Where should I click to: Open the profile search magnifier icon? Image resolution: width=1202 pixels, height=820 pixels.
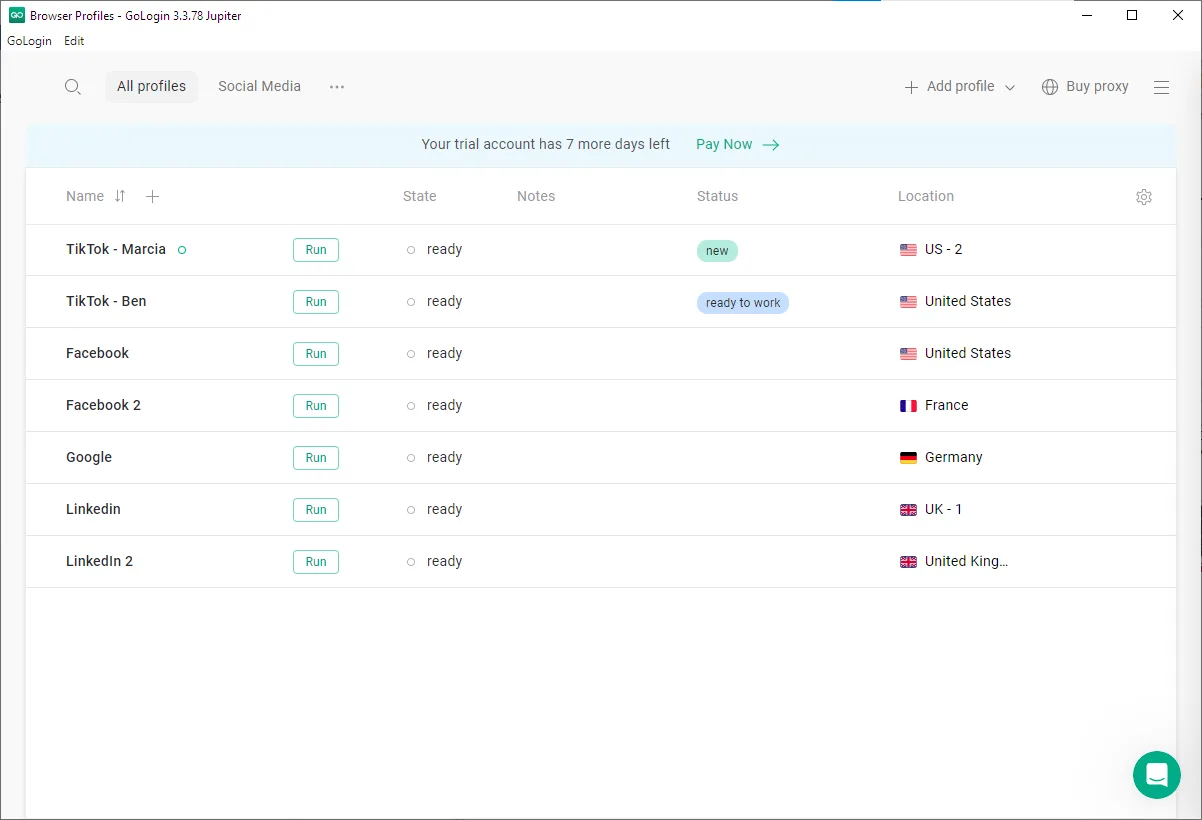72,87
